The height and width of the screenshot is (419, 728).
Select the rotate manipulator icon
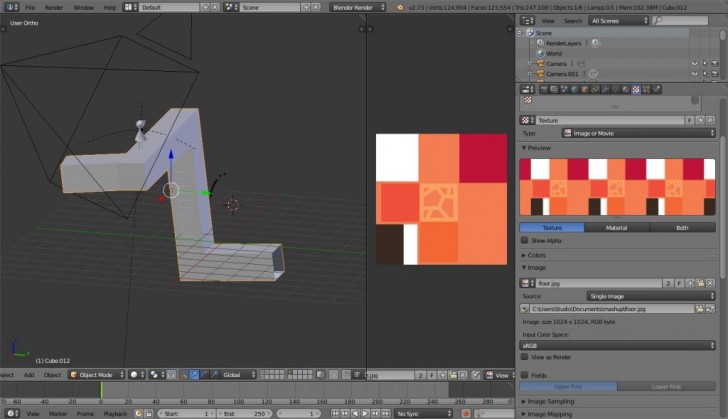click(204, 374)
